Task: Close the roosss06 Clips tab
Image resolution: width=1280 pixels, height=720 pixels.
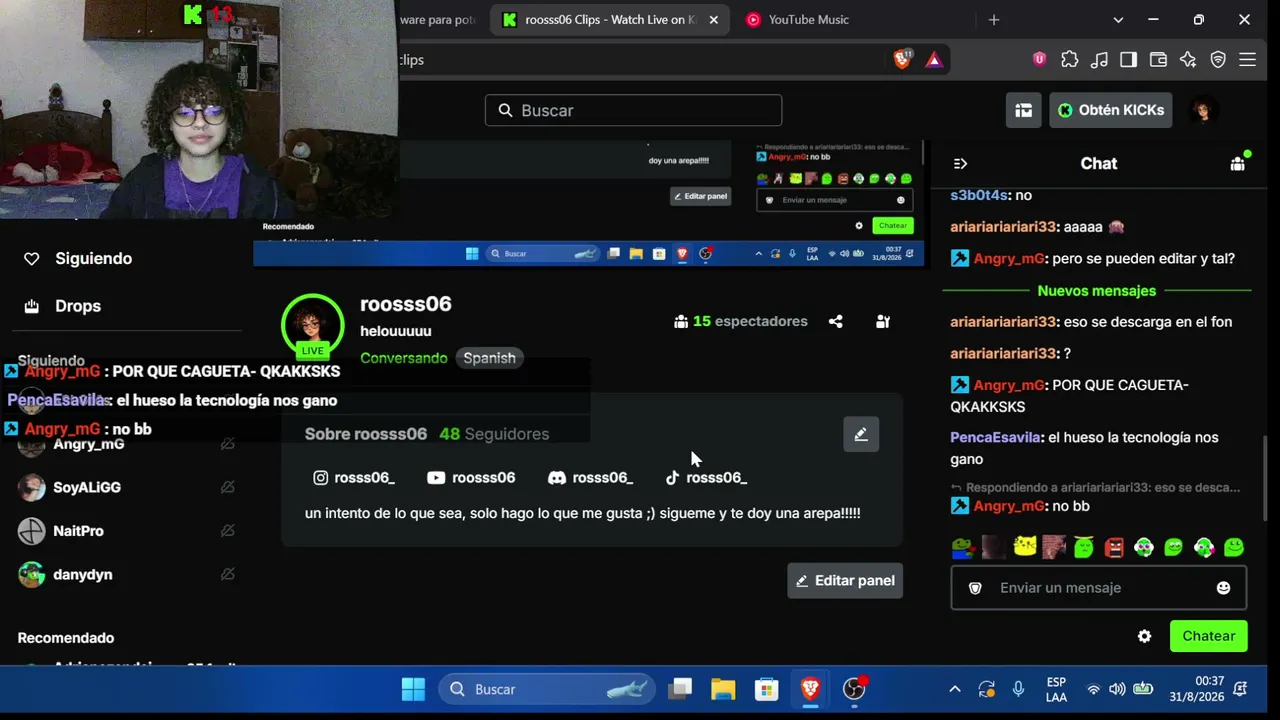Action: click(713, 19)
